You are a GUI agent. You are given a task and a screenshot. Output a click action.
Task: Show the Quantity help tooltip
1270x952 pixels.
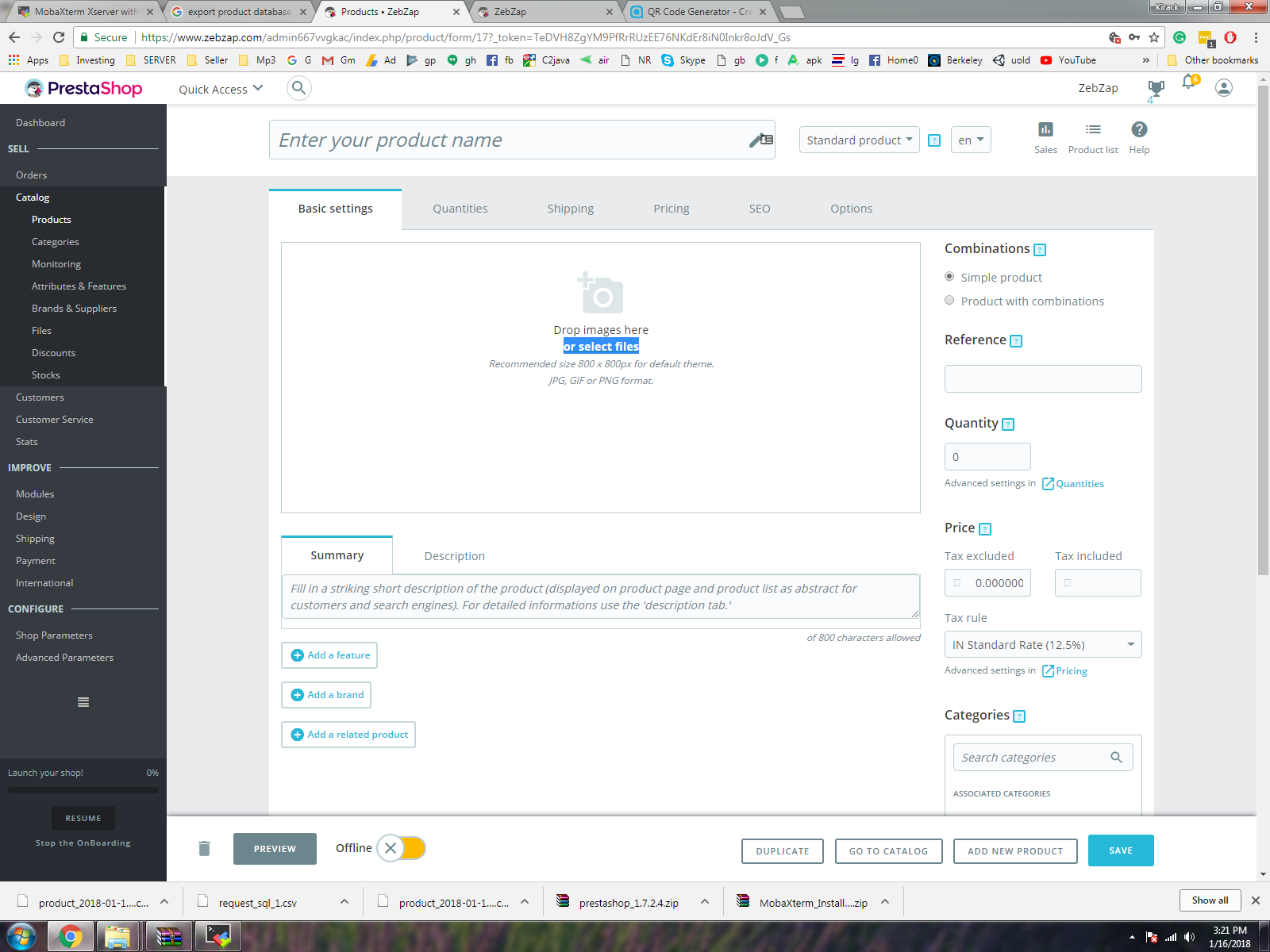tap(1008, 424)
